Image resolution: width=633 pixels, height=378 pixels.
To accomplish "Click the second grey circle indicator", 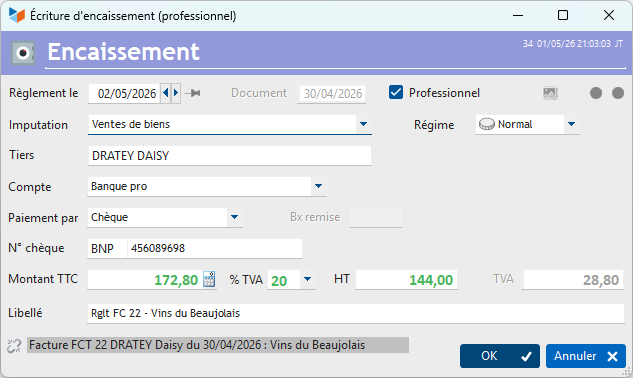I will [x=618, y=93].
